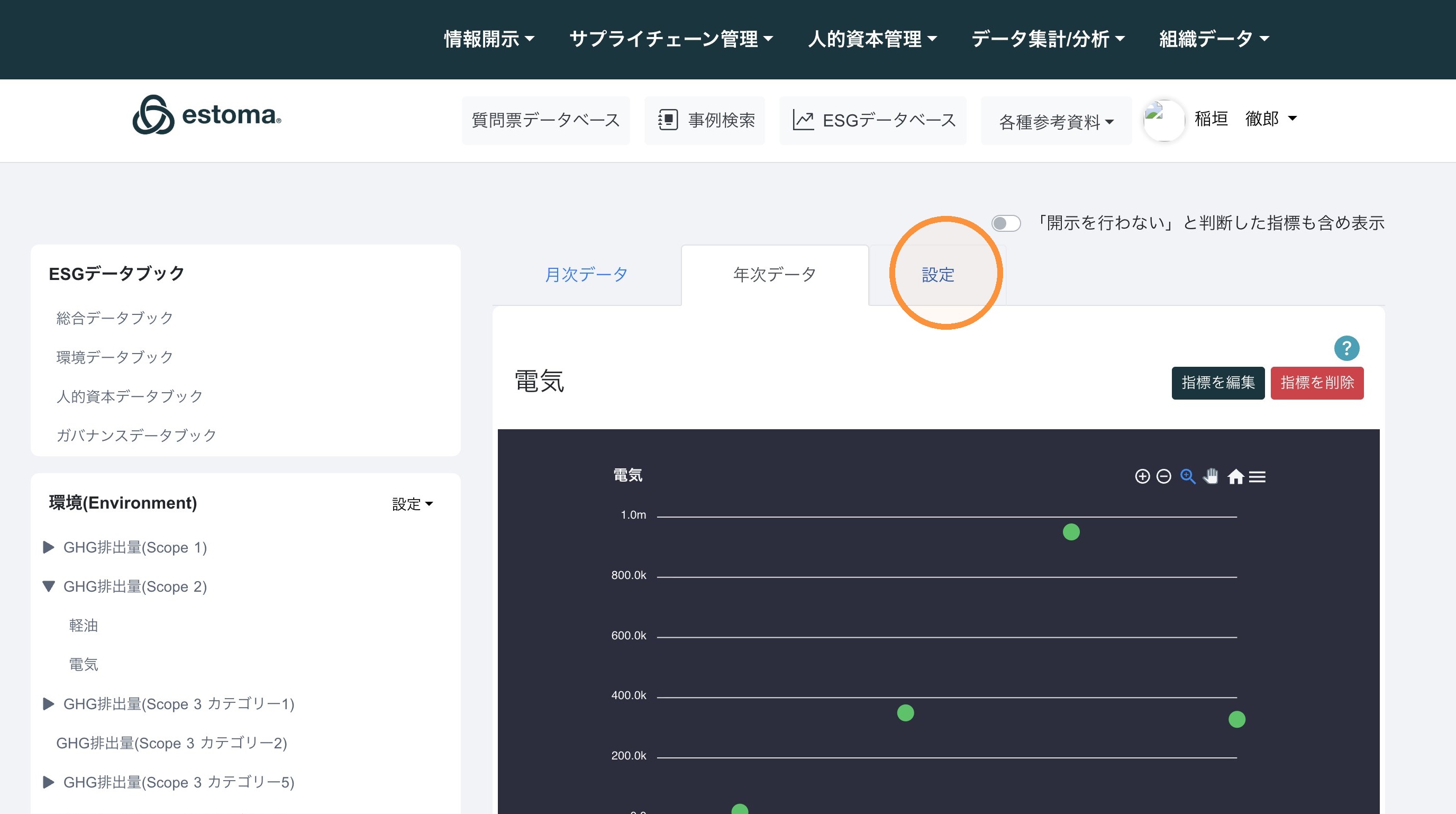Image resolution: width=1456 pixels, height=814 pixels.
Task: Open the help question mark icon
Action: (1346, 348)
